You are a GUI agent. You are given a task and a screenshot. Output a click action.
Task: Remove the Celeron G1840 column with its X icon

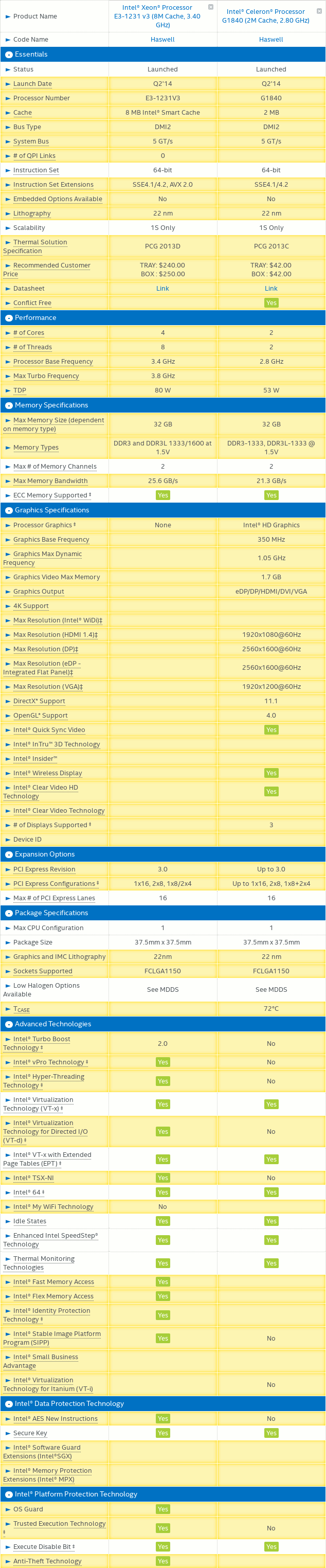coord(319,11)
